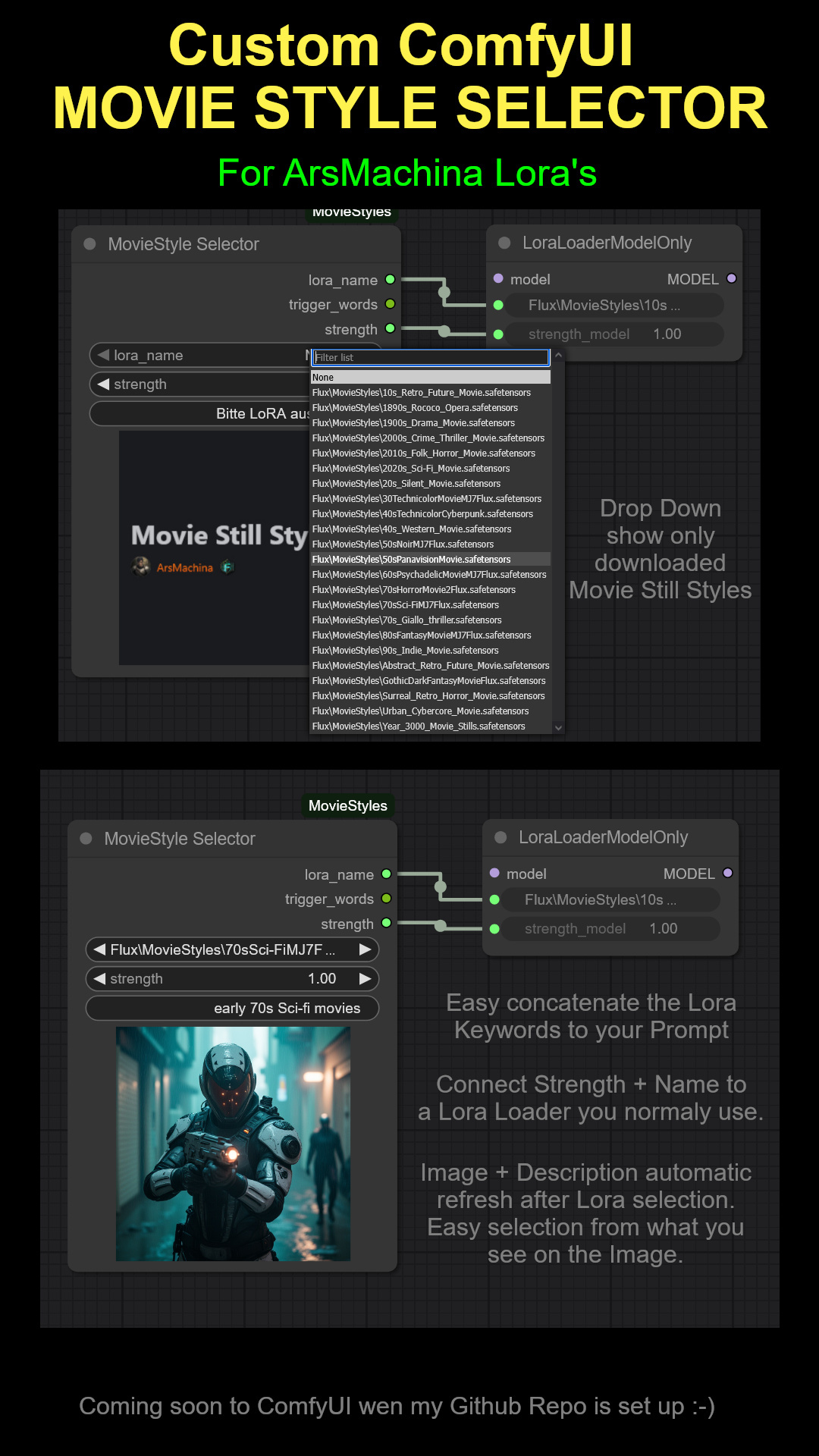
Task: Select 2020s_Sci-Fi_Movie.safetensors entry
Action: [x=431, y=468]
